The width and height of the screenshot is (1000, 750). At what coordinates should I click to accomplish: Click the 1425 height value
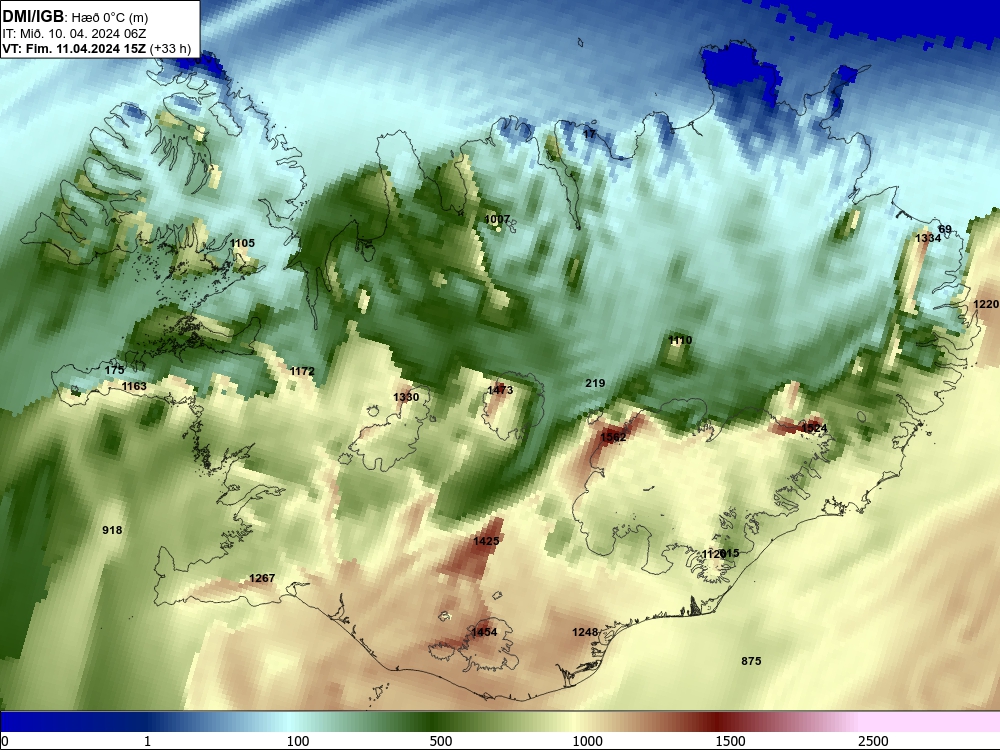[486, 541]
